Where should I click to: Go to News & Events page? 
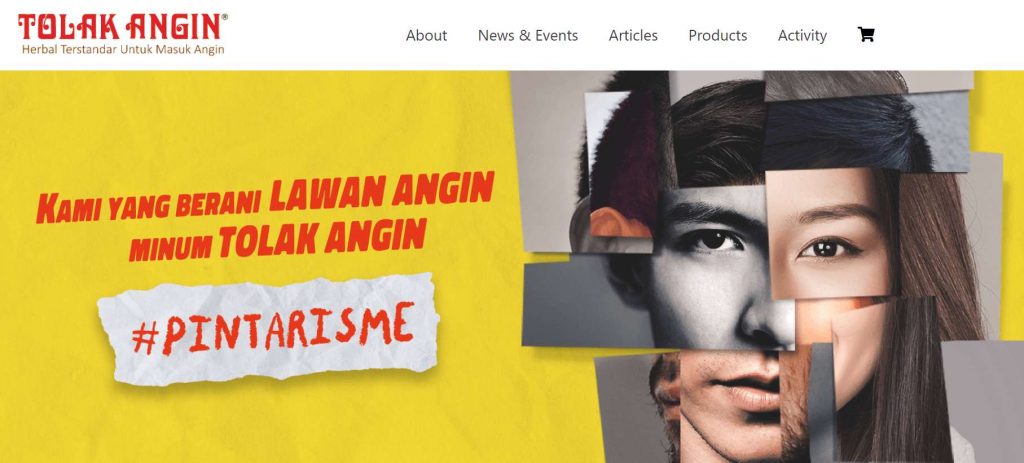click(528, 35)
